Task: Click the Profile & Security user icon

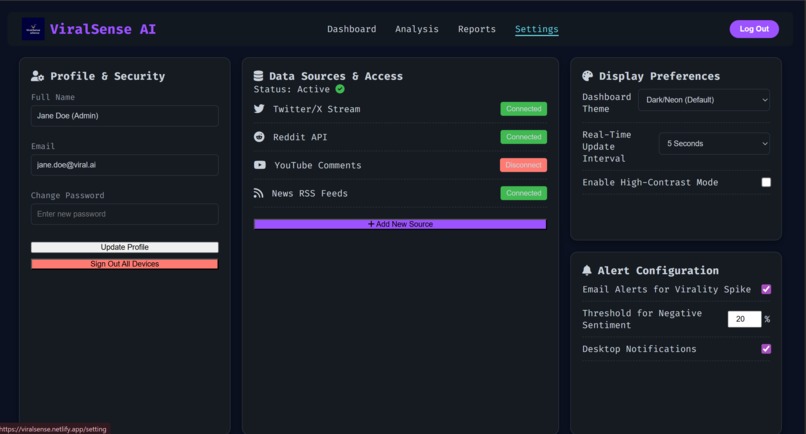Action: click(x=38, y=76)
